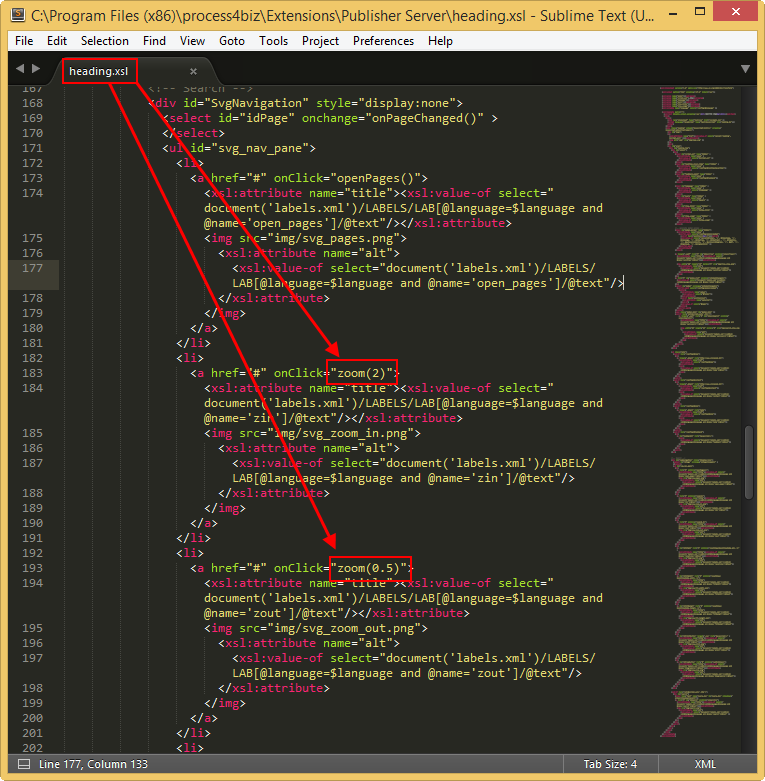
Task: Click the "zoom(2)" onClick value
Action: click(362, 373)
